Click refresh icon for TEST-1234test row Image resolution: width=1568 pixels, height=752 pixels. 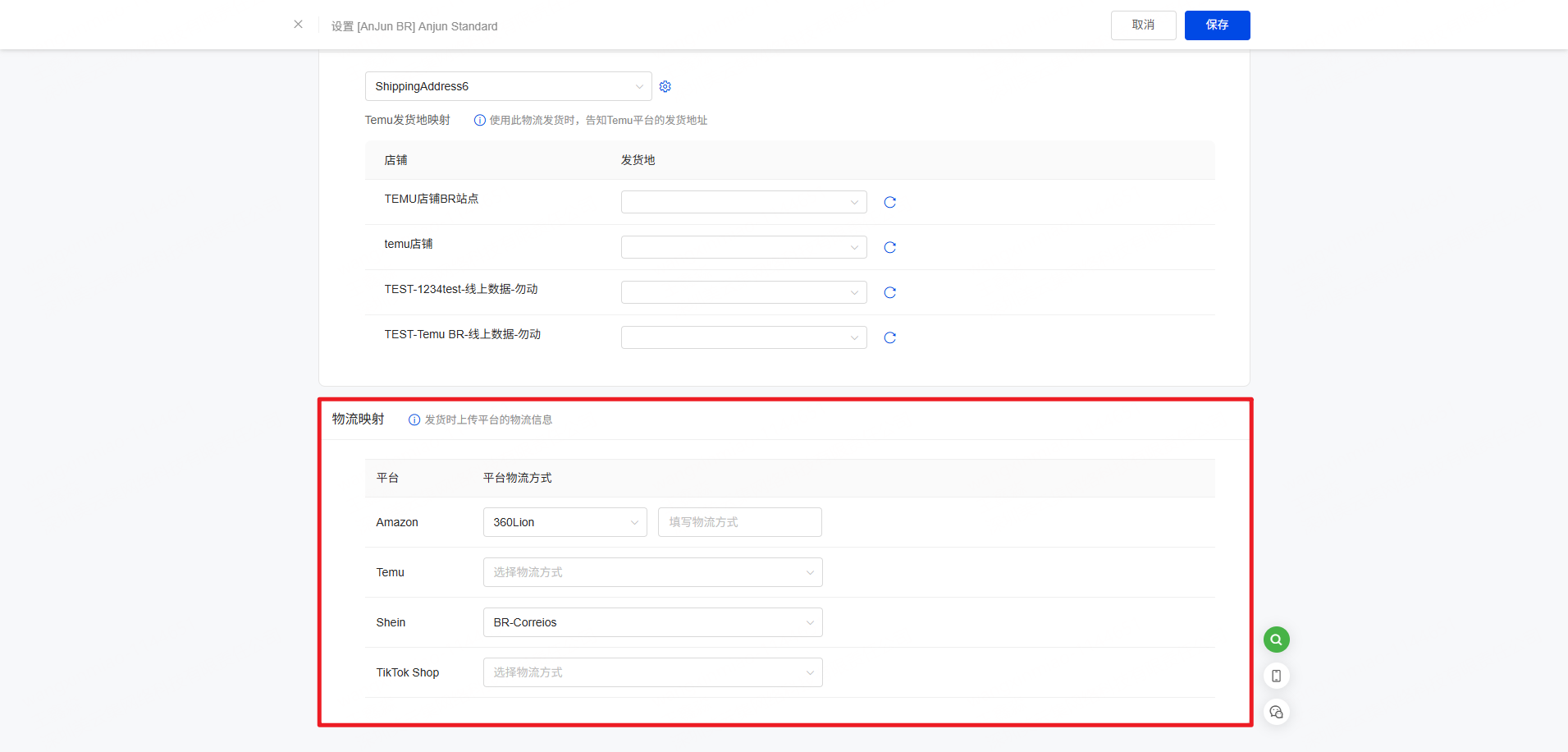[x=889, y=292]
